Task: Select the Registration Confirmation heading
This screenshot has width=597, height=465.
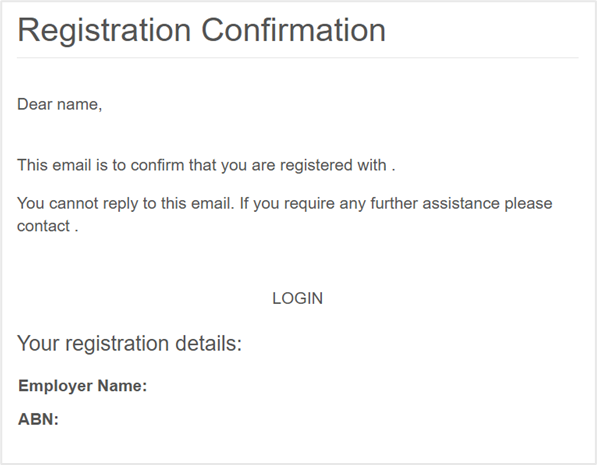Action: (x=201, y=30)
